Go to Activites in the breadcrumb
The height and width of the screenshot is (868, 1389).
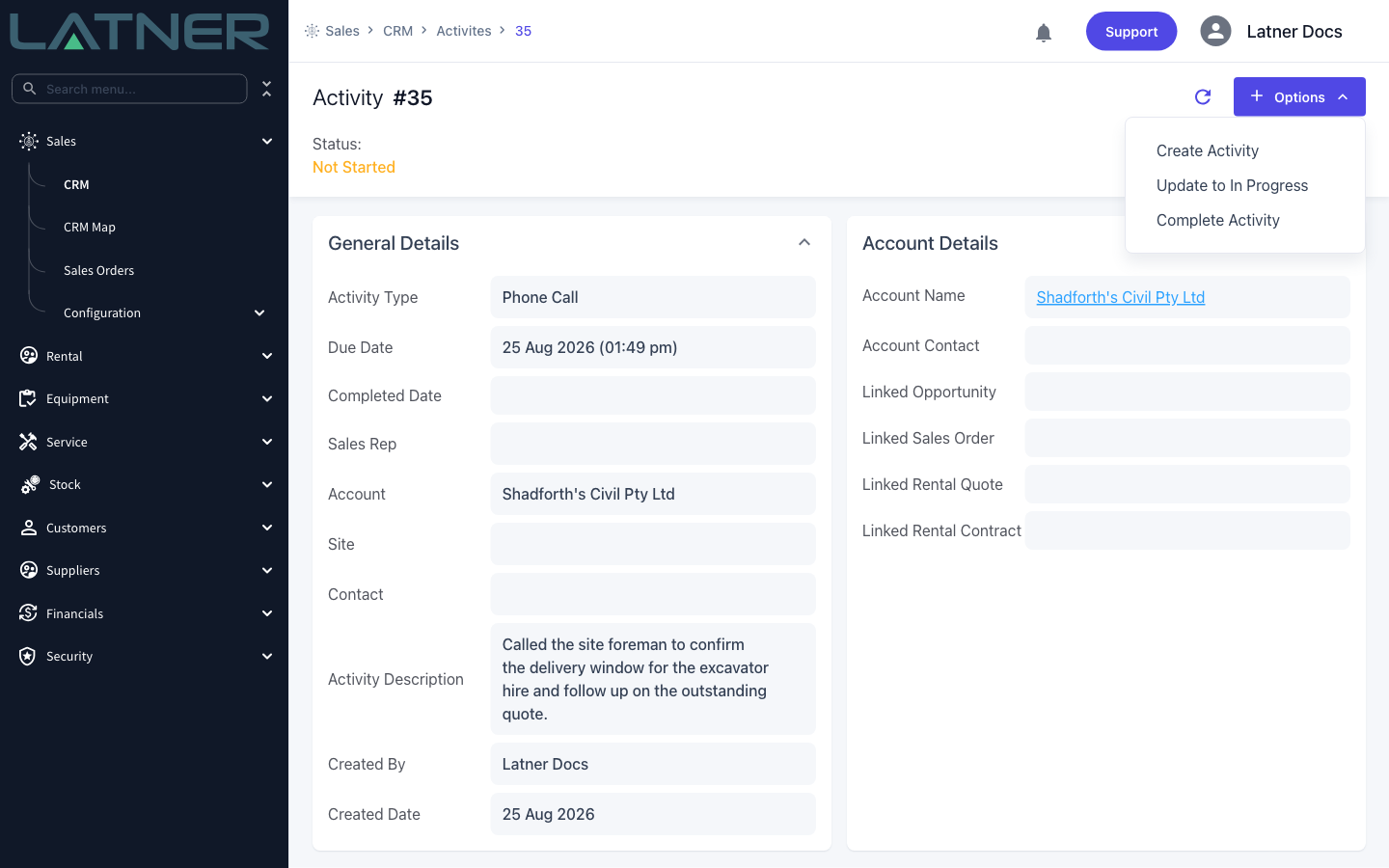point(464,31)
